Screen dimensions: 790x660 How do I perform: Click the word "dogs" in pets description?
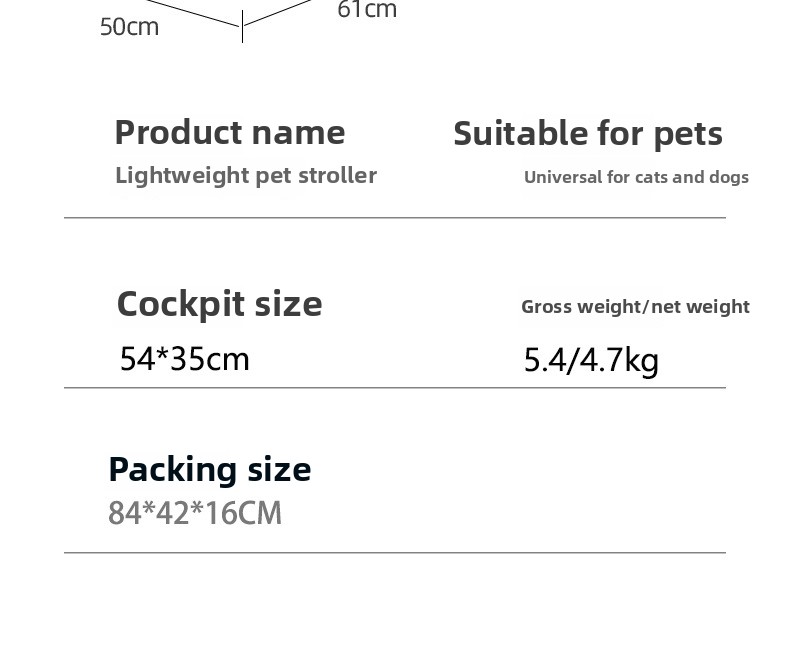tap(729, 177)
